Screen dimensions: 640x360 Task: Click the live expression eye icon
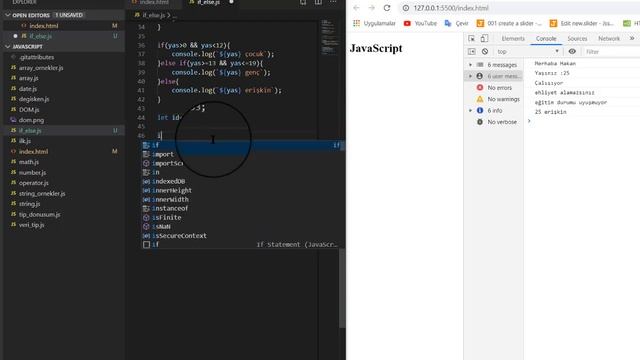point(572,51)
